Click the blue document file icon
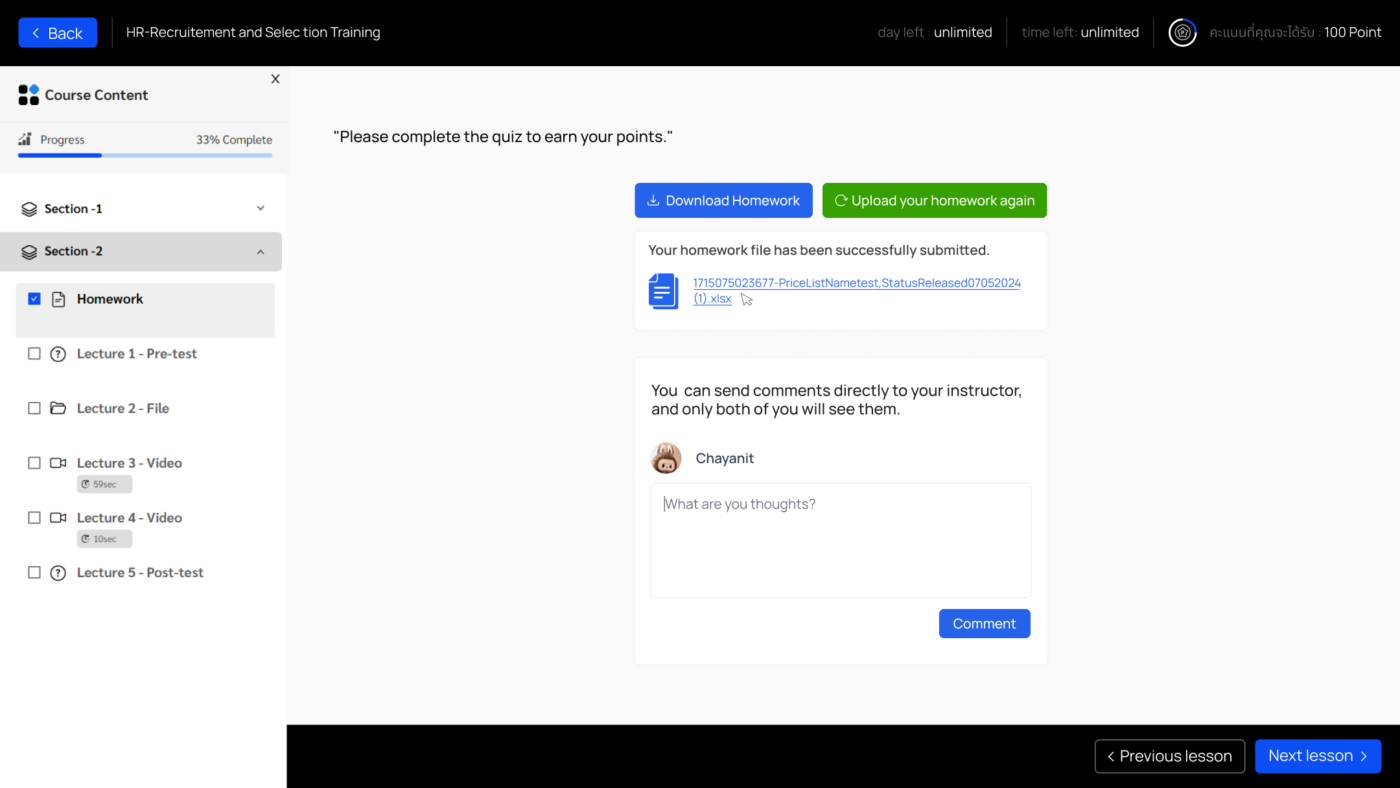This screenshot has width=1400, height=788. (663, 291)
